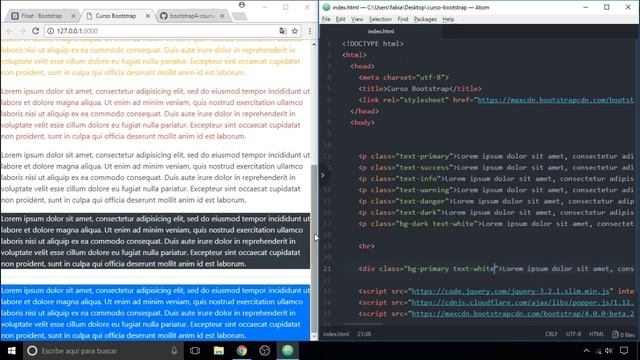Click the microphone icon in search box
Image resolution: width=640 pixels, height=360 pixels.
coord(174,351)
